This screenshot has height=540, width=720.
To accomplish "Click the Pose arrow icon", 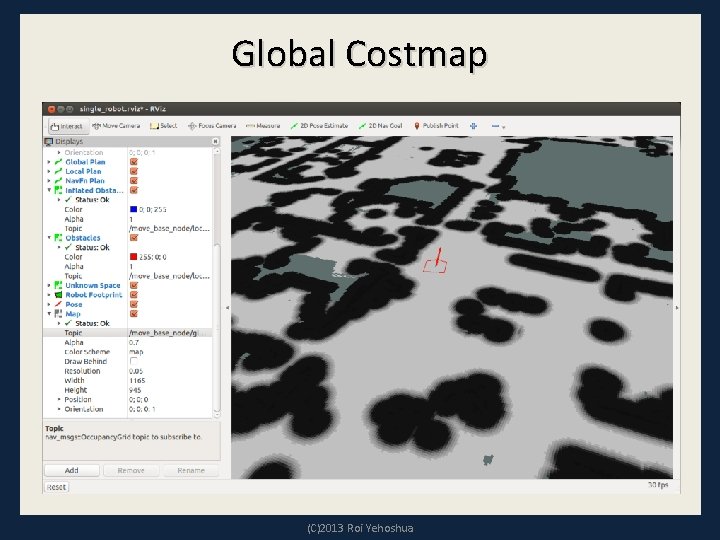I will tap(58, 304).
